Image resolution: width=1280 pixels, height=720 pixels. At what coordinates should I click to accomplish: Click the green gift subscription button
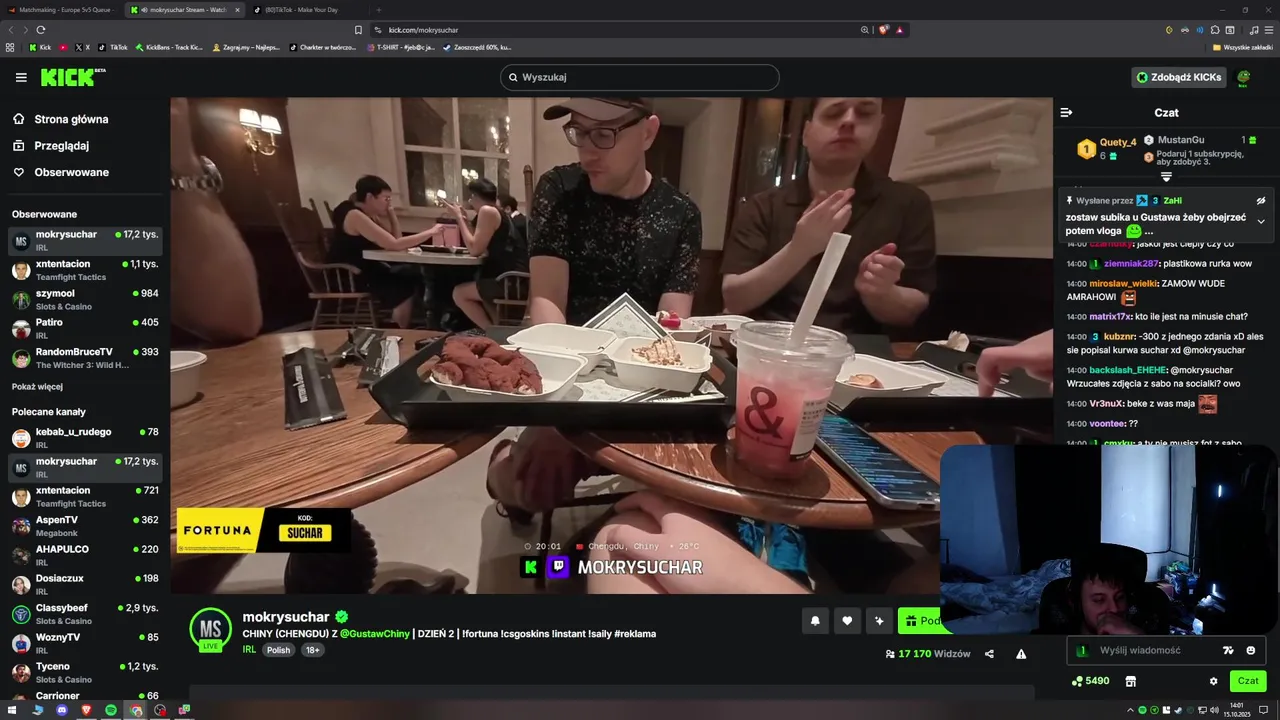pyautogui.click(x=920, y=621)
